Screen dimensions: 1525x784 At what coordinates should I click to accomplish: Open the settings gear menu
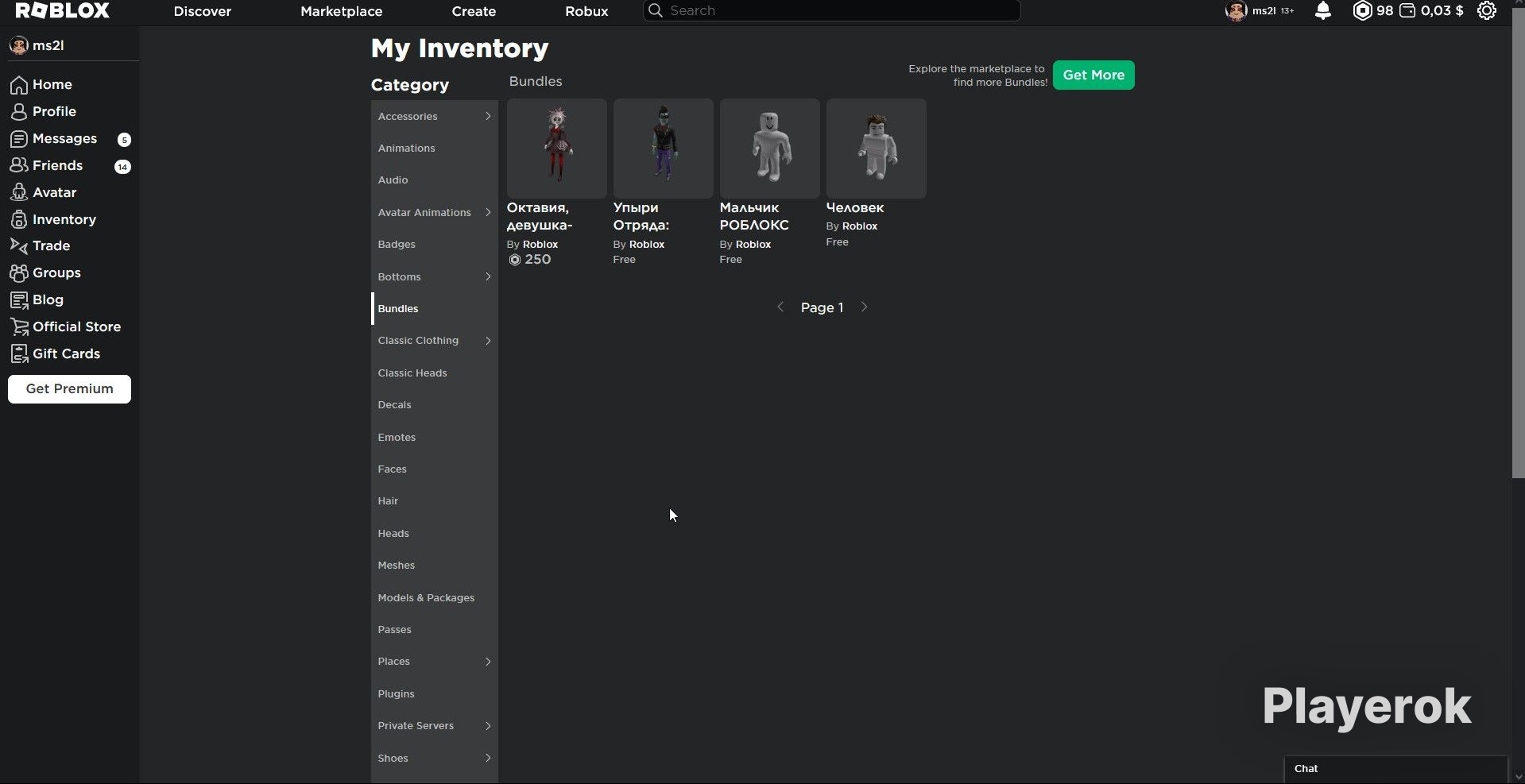coord(1487,10)
